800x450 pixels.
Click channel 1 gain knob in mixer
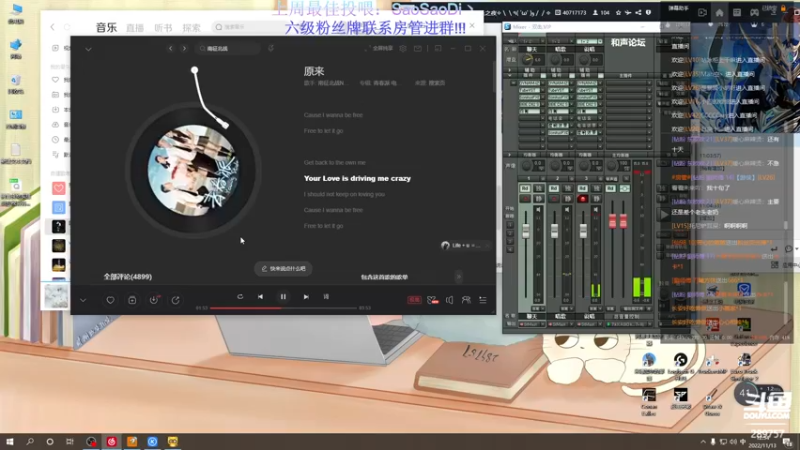pyautogui.click(x=528, y=60)
